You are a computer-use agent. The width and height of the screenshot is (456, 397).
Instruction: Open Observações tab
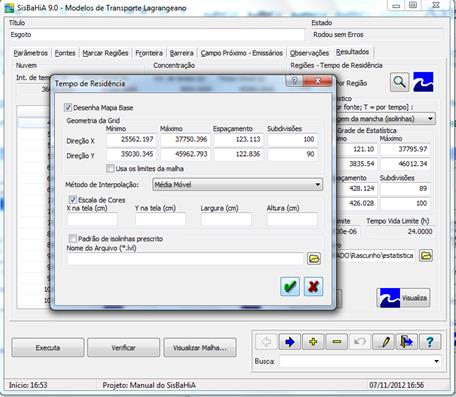(309, 53)
